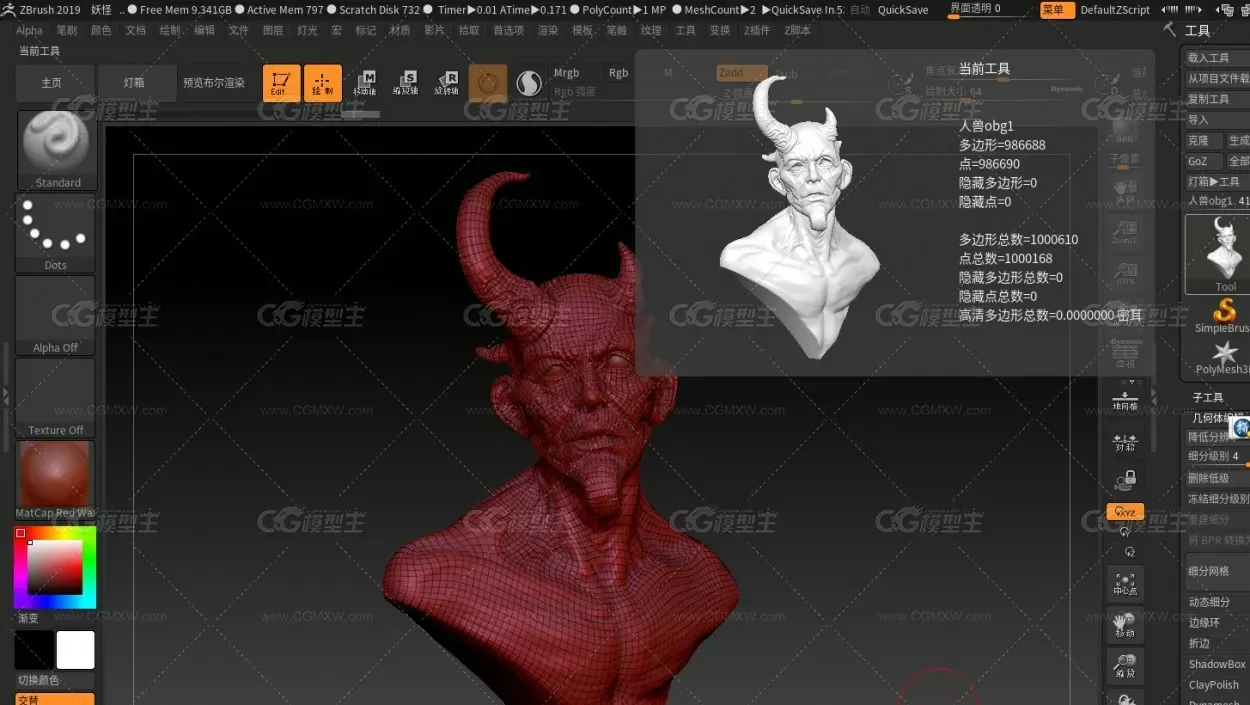Activate the Draw (绘制) mode button

pos(323,83)
